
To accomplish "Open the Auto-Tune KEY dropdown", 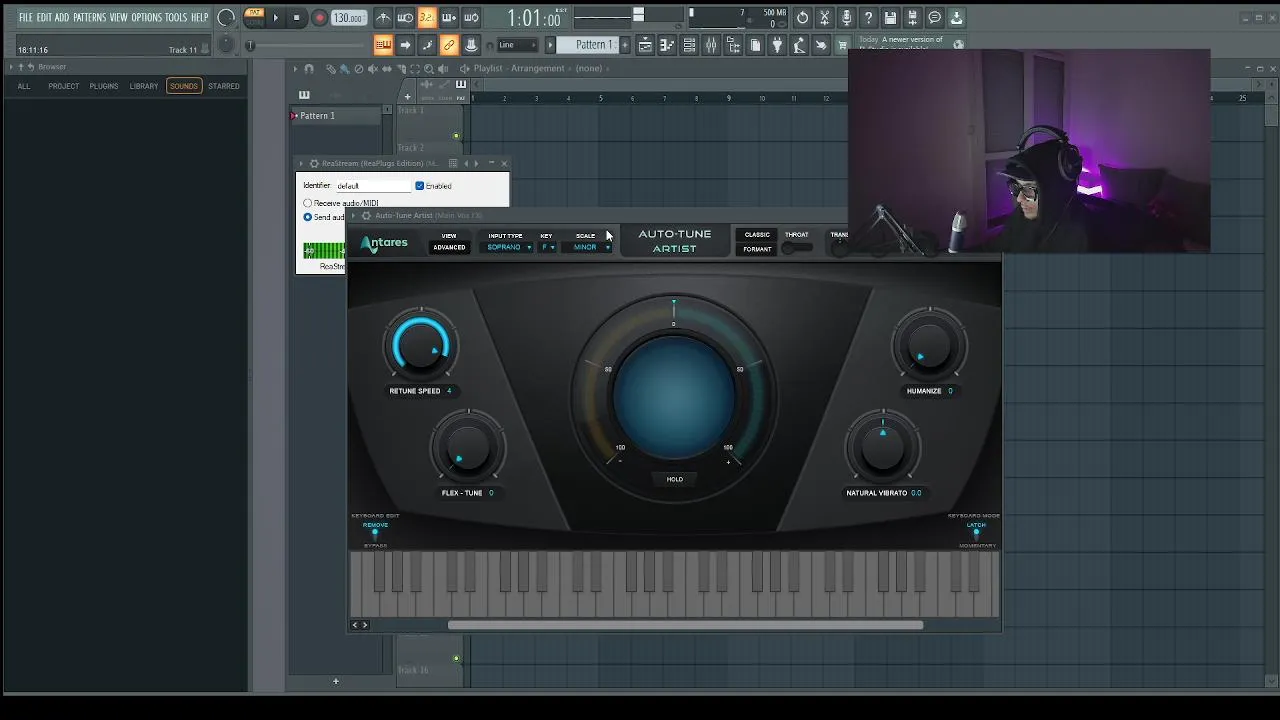I will point(548,247).
